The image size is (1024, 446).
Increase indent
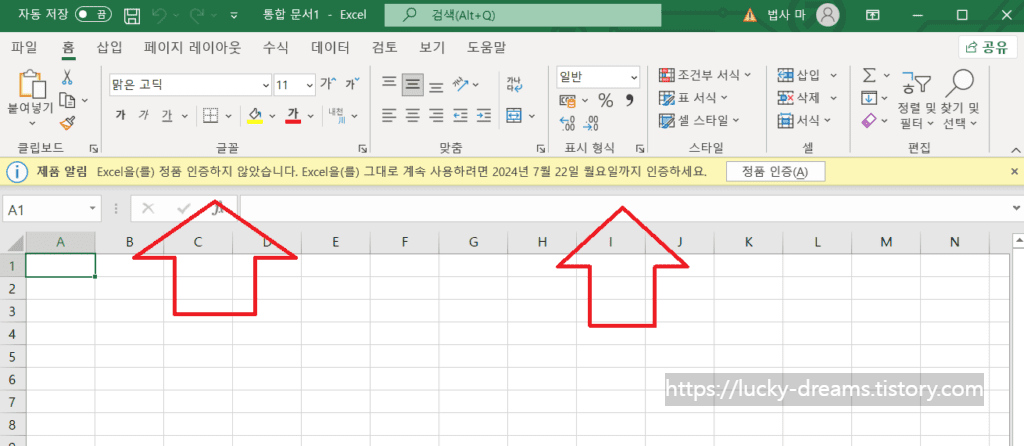(x=484, y=116)
